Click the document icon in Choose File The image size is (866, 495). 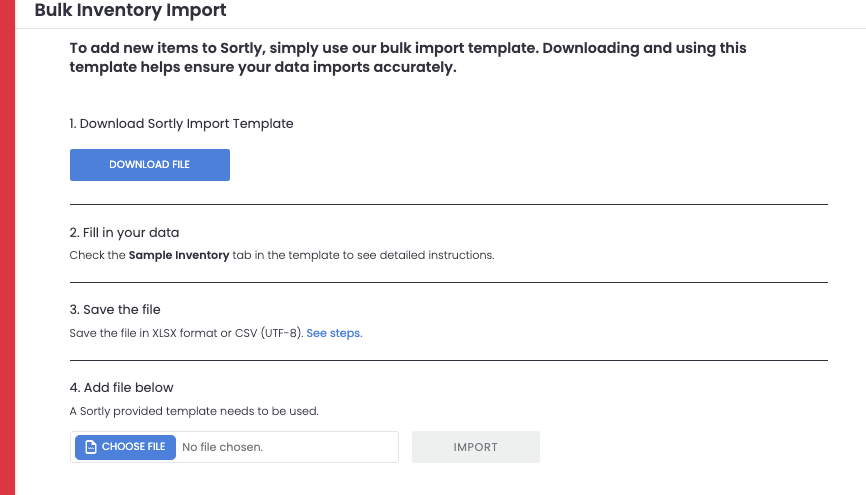[90, 447]
